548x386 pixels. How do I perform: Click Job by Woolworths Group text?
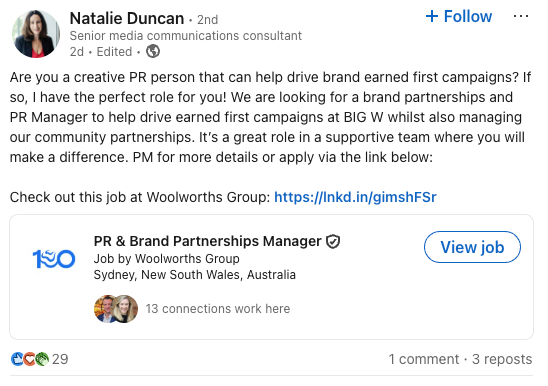[x=166, y=259]
